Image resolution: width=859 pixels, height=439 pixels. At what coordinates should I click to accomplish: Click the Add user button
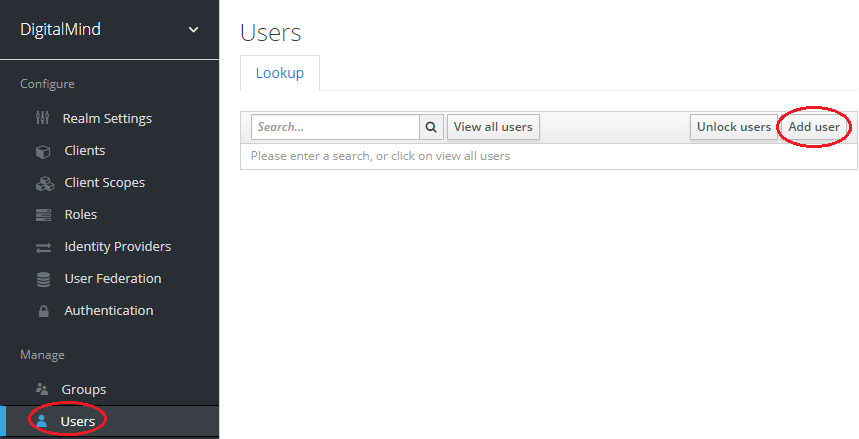pyautogui.click(x=813, y=127)
